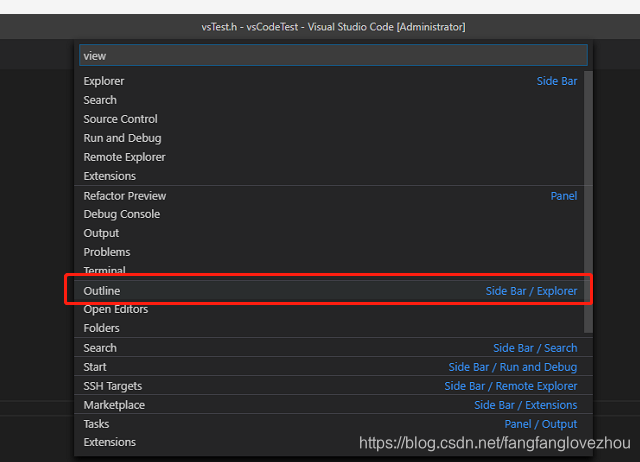Screen dimensions: 640x462
Task: Select Search in Side Bar / Search group
Action: point(333,348)
